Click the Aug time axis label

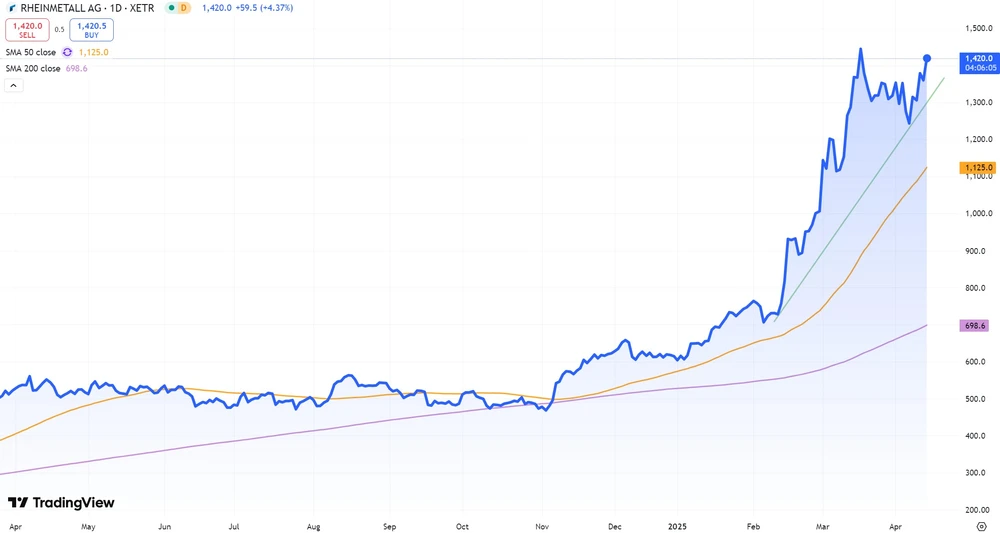[313, 527]
